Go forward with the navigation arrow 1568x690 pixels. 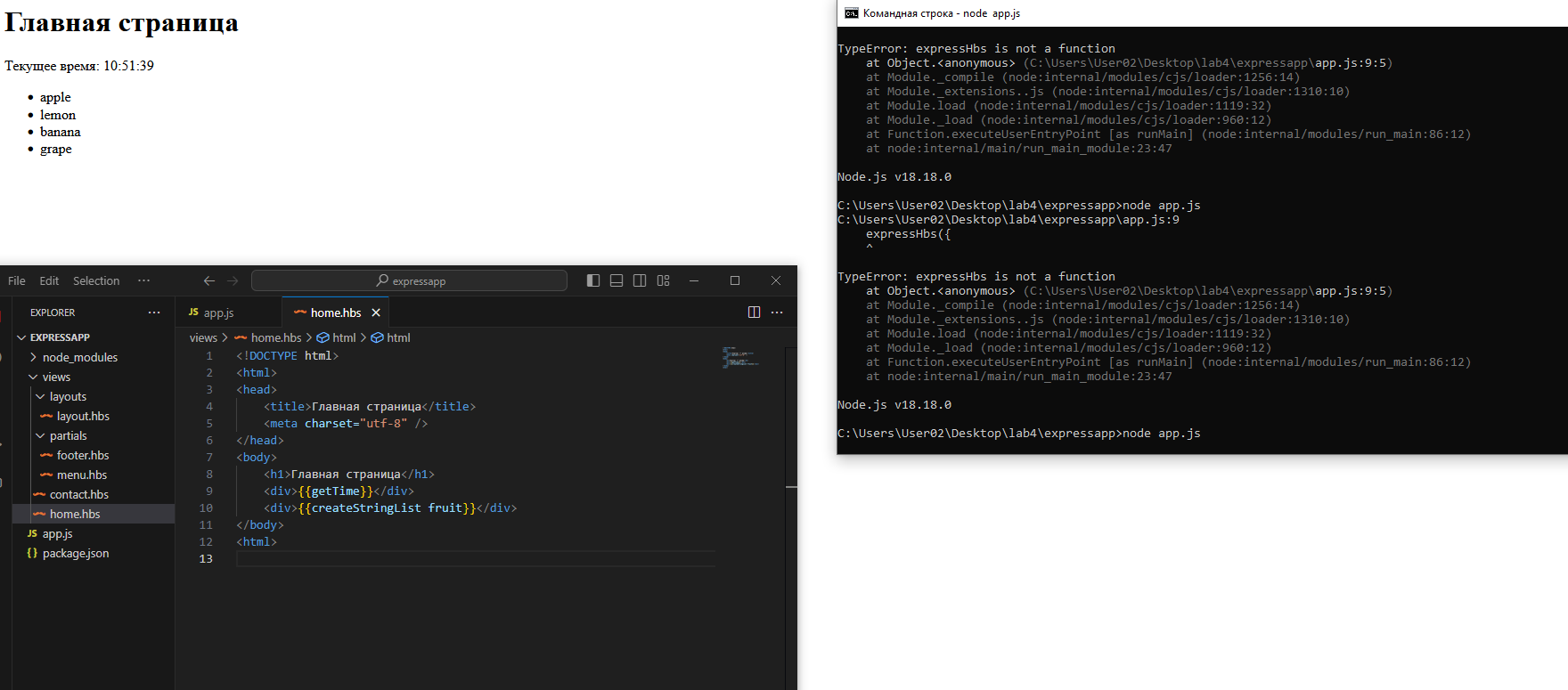(233, 280)
